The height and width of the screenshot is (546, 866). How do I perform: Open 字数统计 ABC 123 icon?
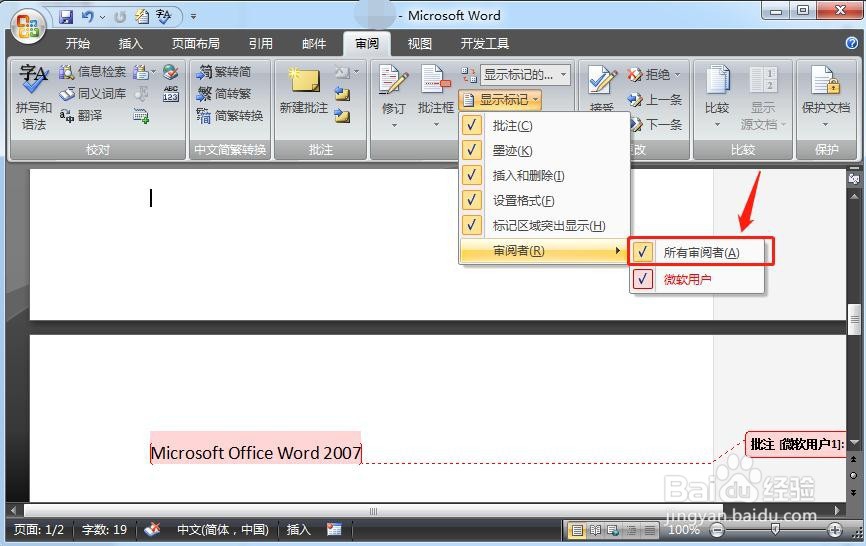[171, 93]
